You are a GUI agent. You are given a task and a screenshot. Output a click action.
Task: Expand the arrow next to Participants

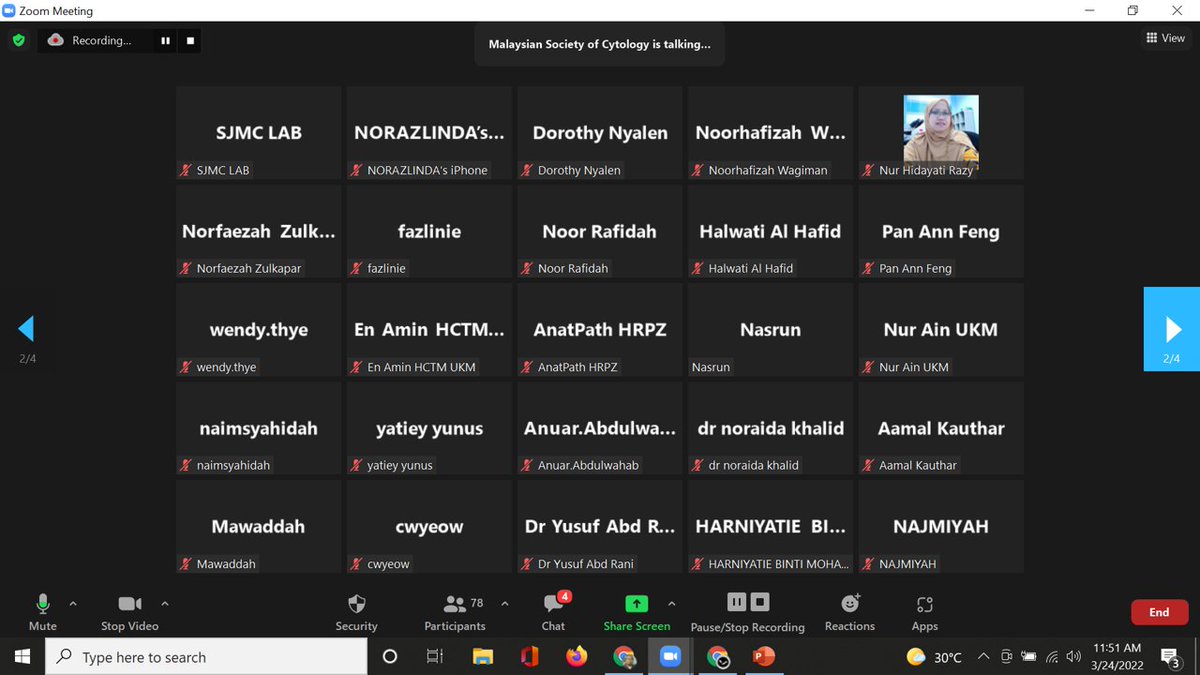tap(504, 604)
